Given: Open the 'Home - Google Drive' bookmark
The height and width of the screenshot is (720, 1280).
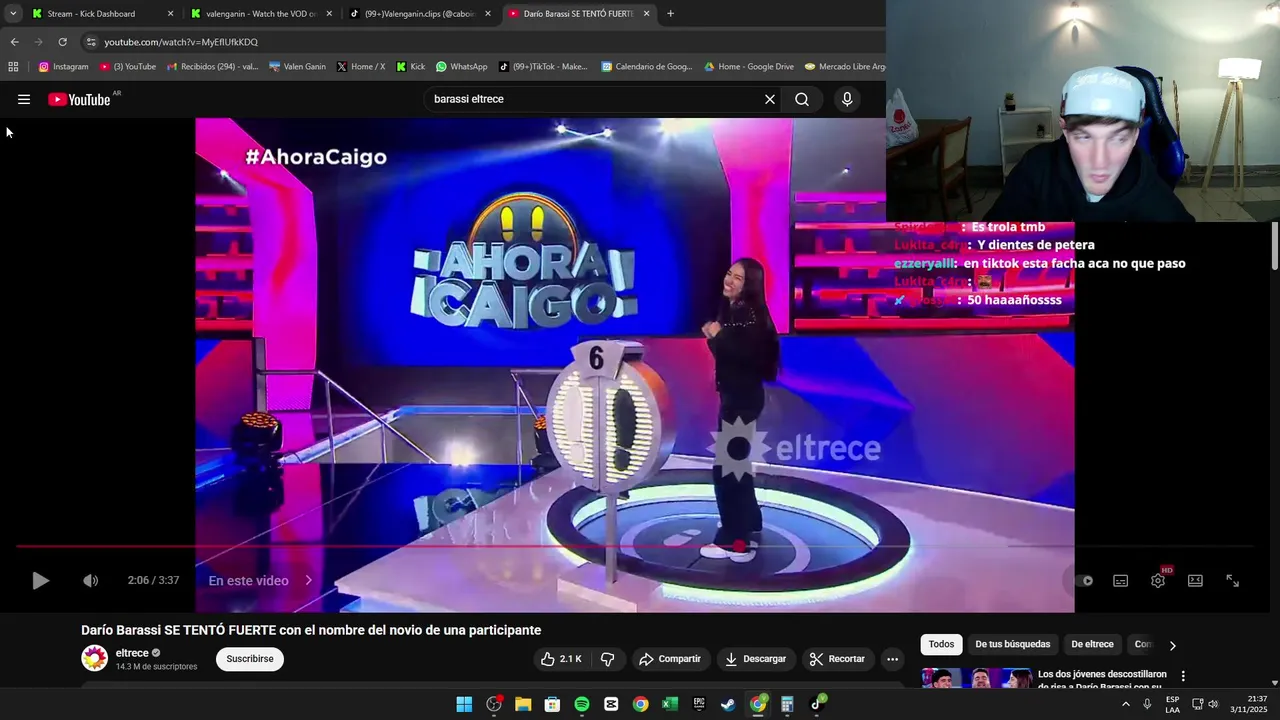Looking at the screenshot, I should [x=749, y=67].
